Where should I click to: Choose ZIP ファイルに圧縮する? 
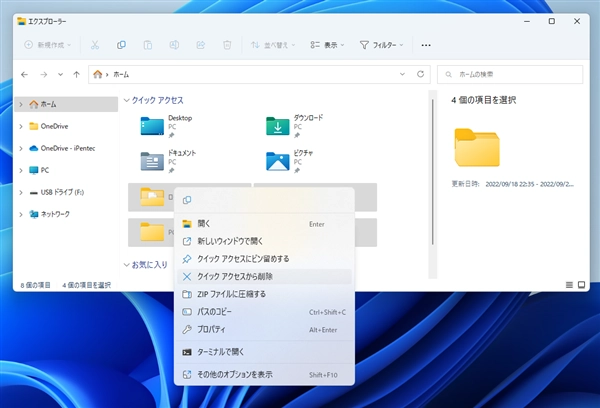[x=264, y=294]
